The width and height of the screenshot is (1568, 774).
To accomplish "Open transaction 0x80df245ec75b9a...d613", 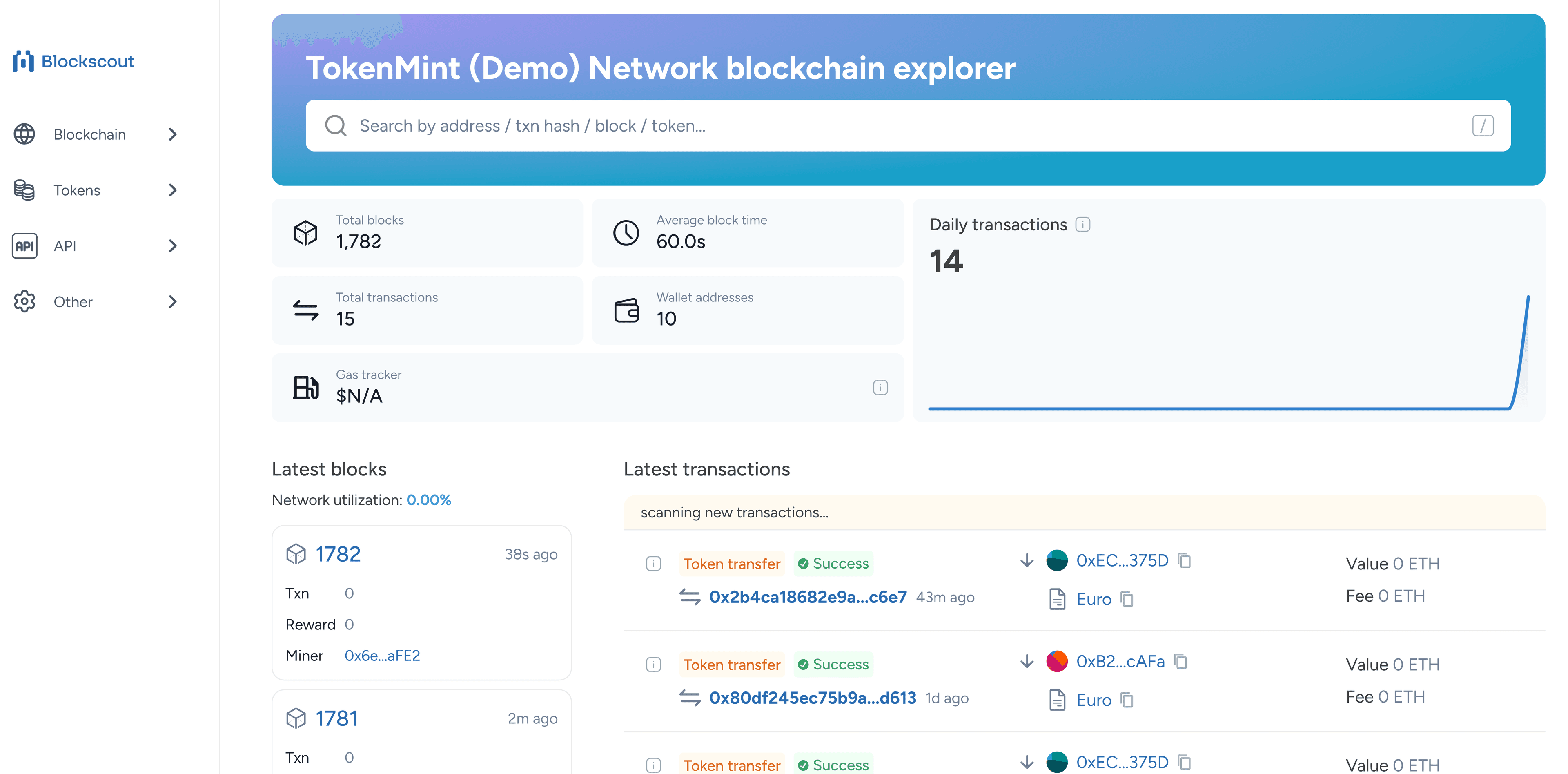I will point(813,698).
